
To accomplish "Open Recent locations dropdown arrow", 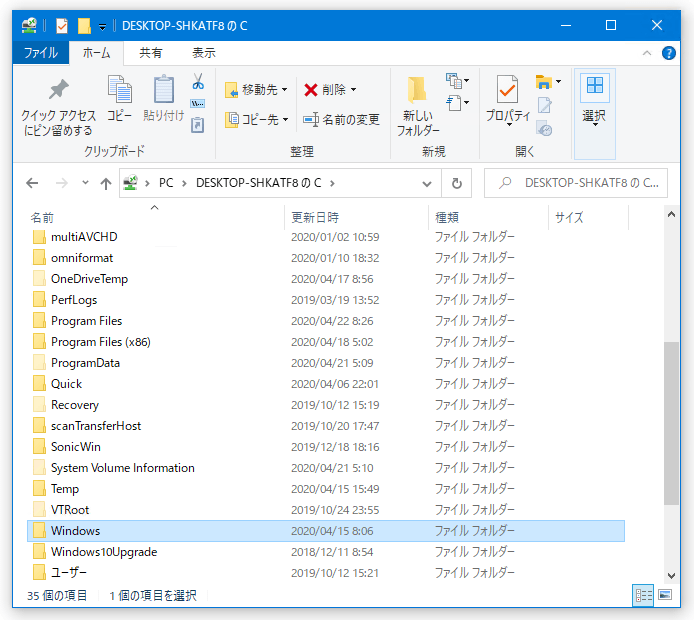I will 85,183.
